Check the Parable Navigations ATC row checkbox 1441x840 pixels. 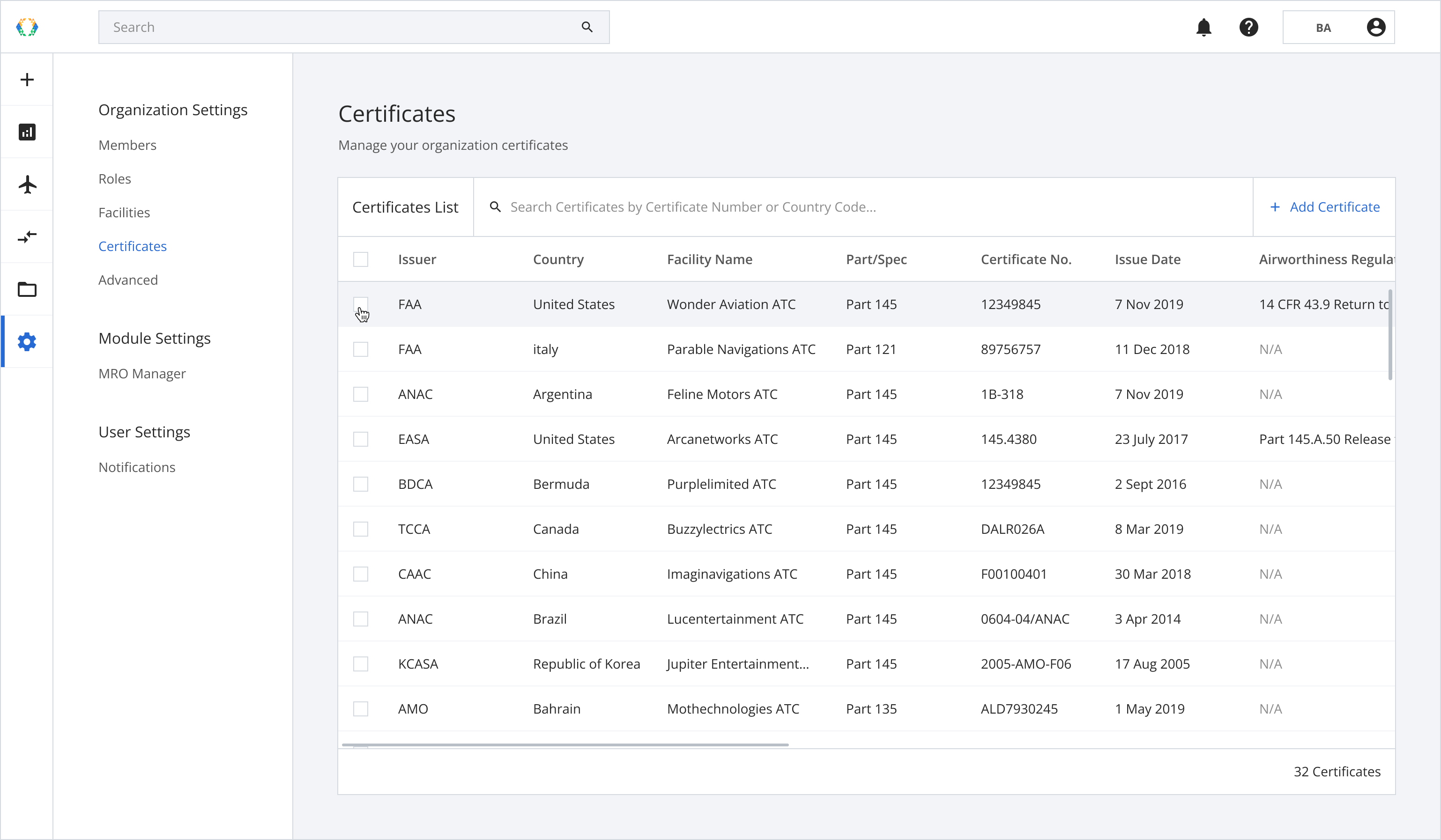point(361,349)
